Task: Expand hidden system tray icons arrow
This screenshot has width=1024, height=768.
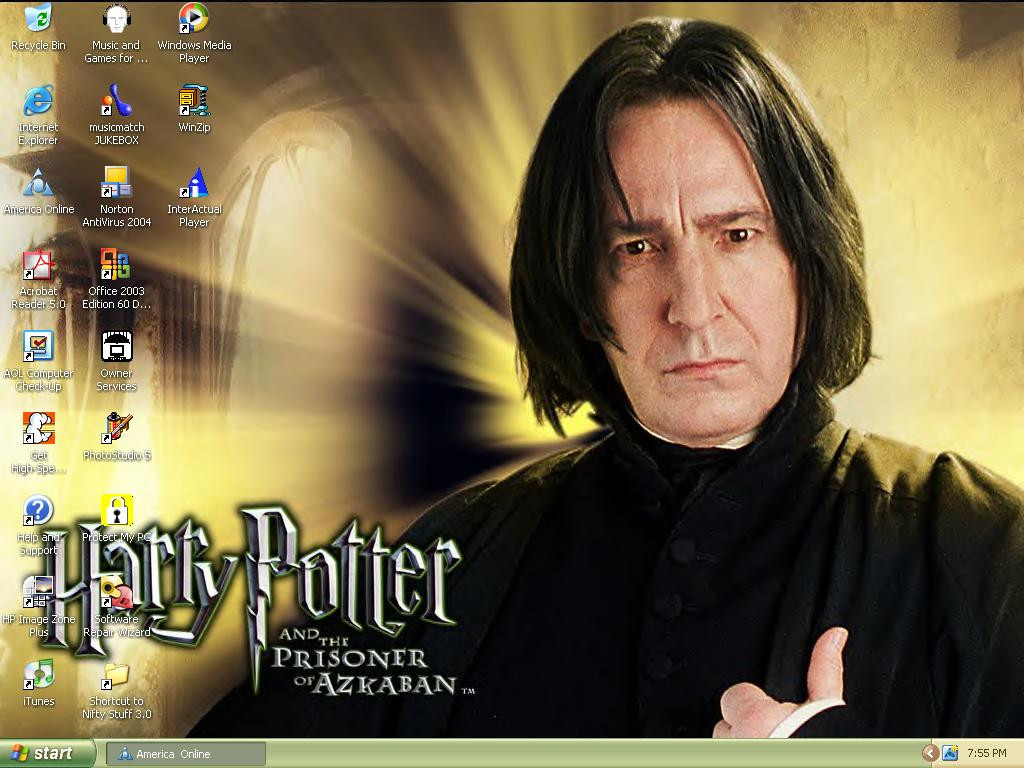Action: pos(930,754)
